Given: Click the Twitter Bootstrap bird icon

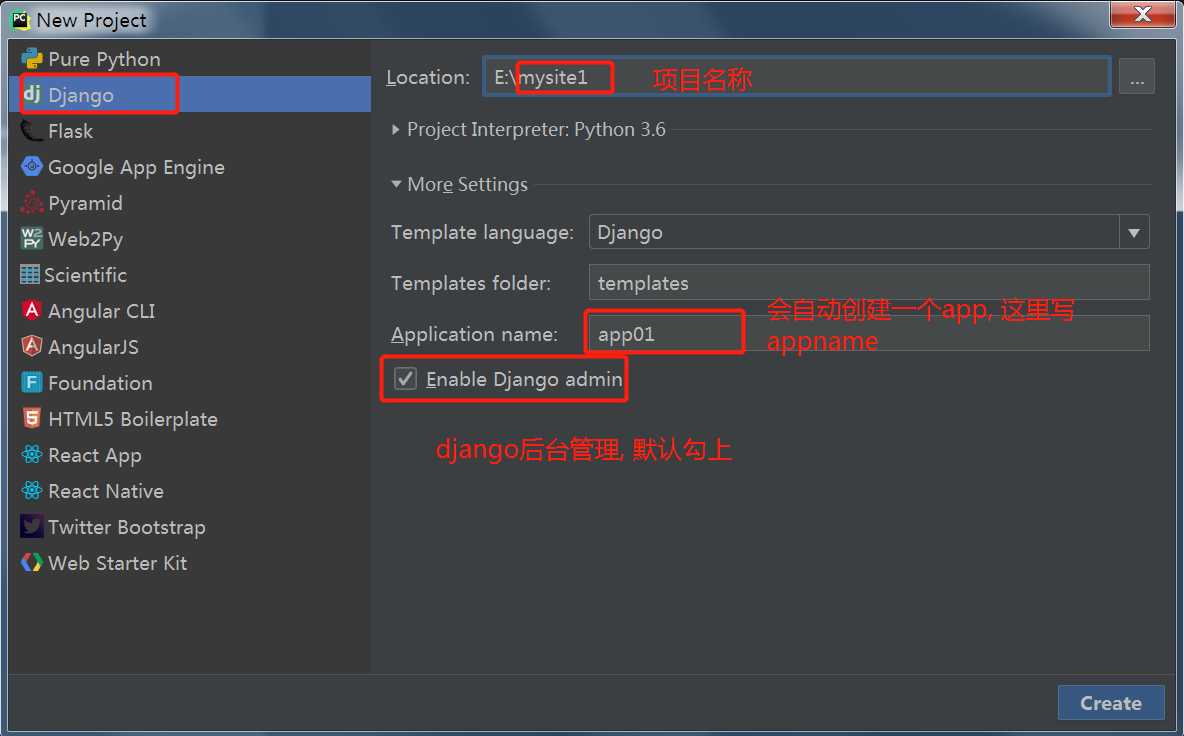Looking at the screenshot, I should (x=32, y=526).
